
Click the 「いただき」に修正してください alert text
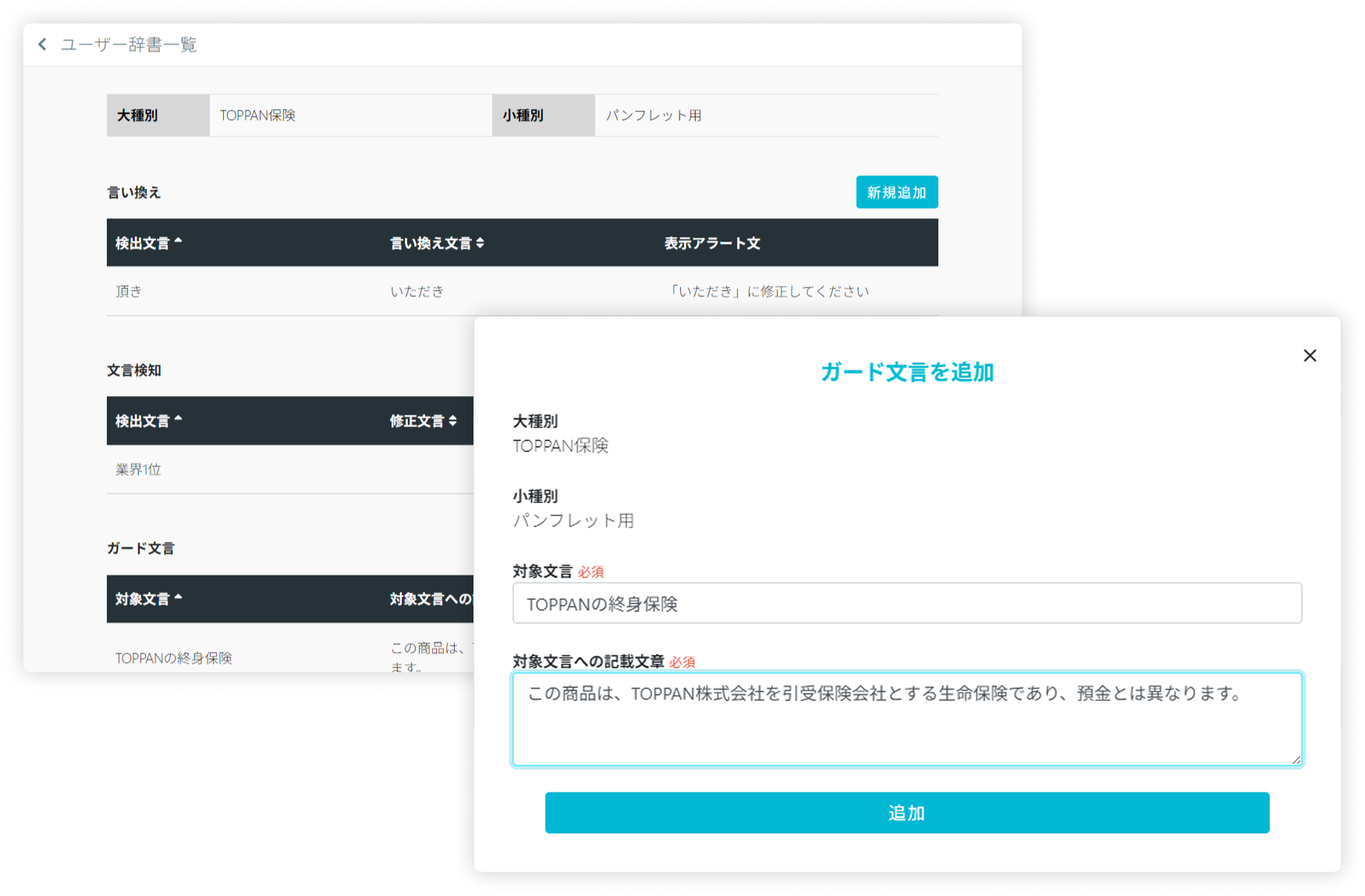tap(768, 292)
